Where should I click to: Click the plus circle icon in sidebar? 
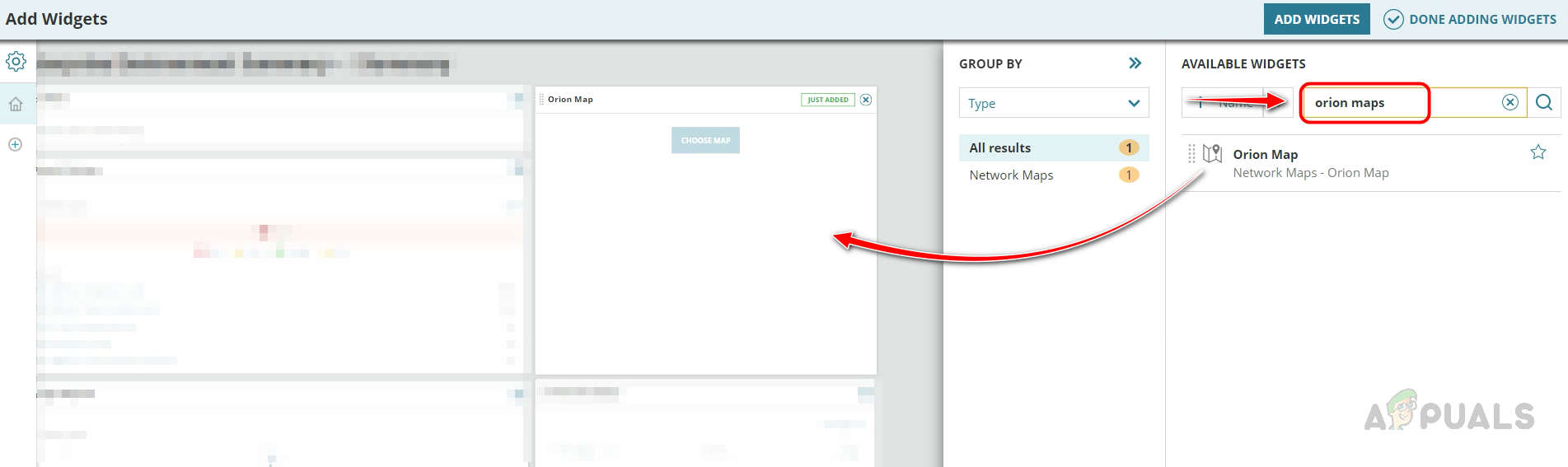[x=15, y=144]
